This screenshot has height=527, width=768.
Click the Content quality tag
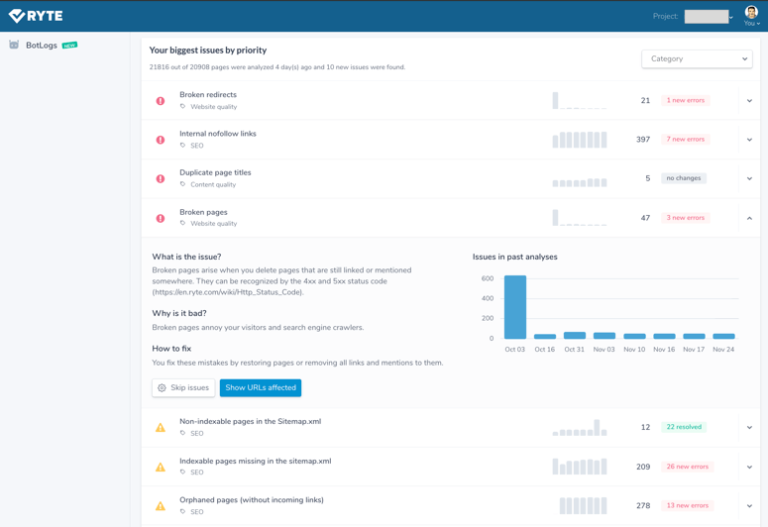tap(213, 185)
